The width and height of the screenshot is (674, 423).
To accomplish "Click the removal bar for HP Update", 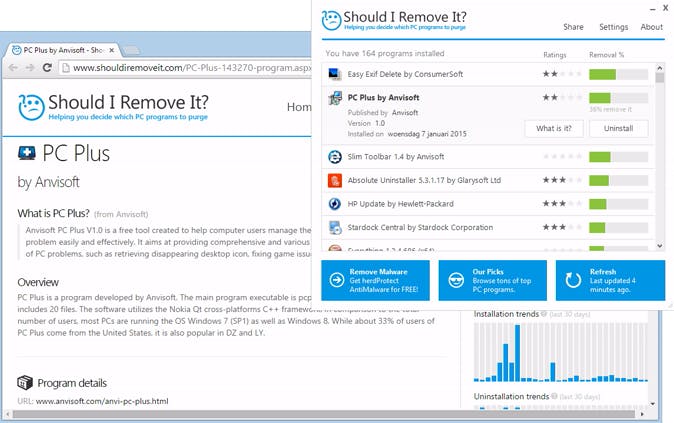I will pyautogui.click(x=619, y=204).
